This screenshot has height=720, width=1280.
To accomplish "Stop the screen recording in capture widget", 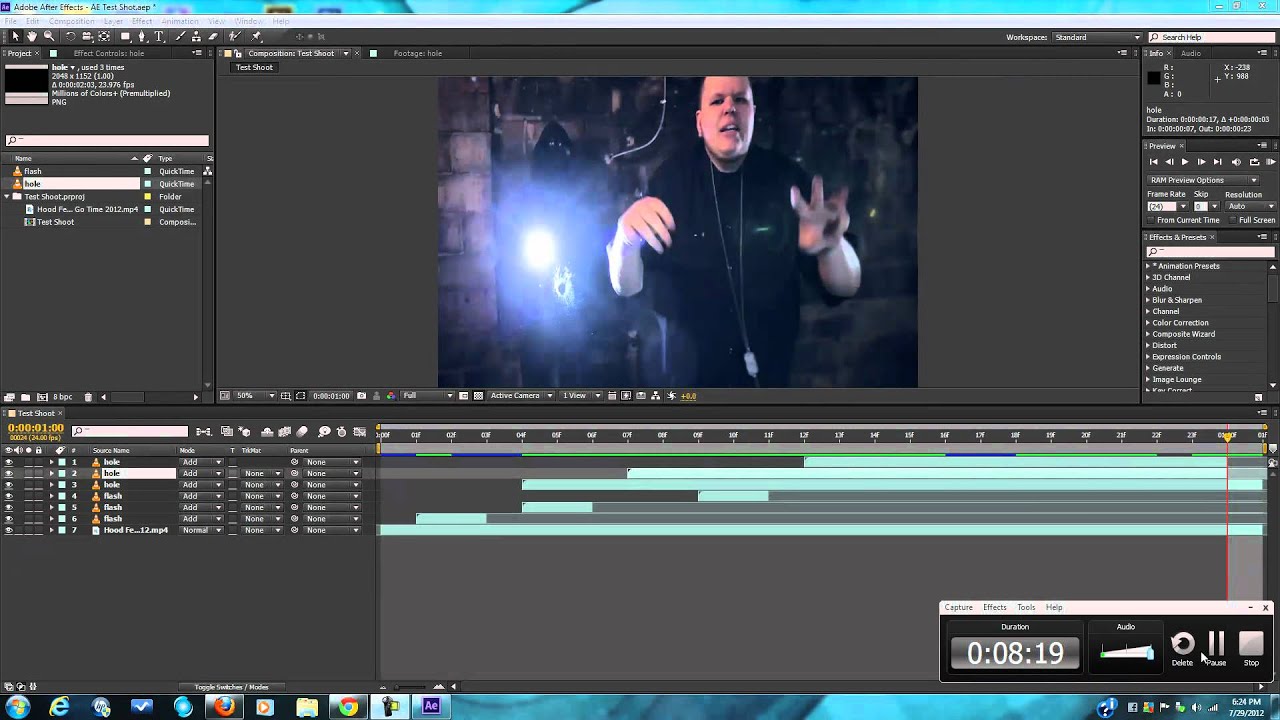I will pyautogui.click(x=1251, y=648).
